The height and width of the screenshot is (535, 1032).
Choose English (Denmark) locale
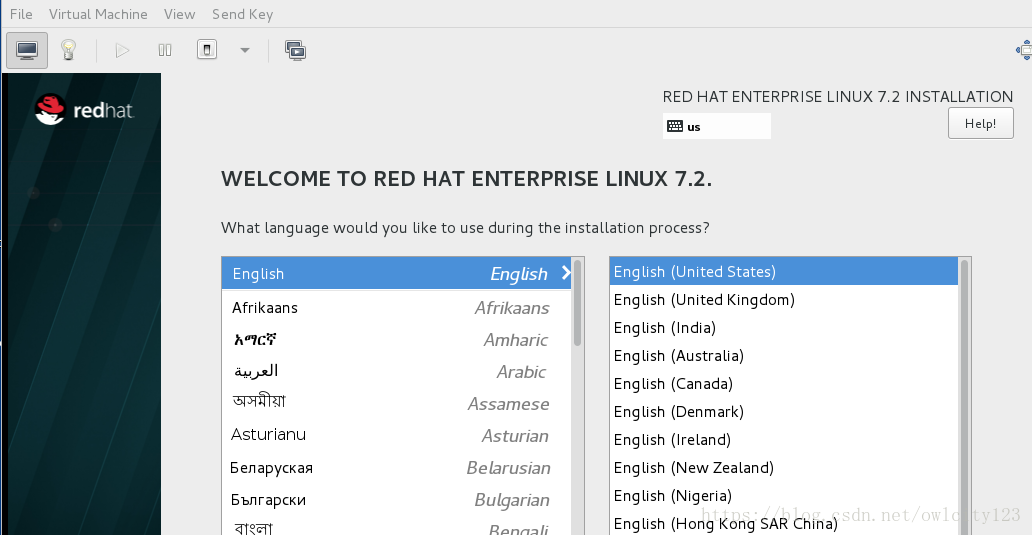click(783, 411)
